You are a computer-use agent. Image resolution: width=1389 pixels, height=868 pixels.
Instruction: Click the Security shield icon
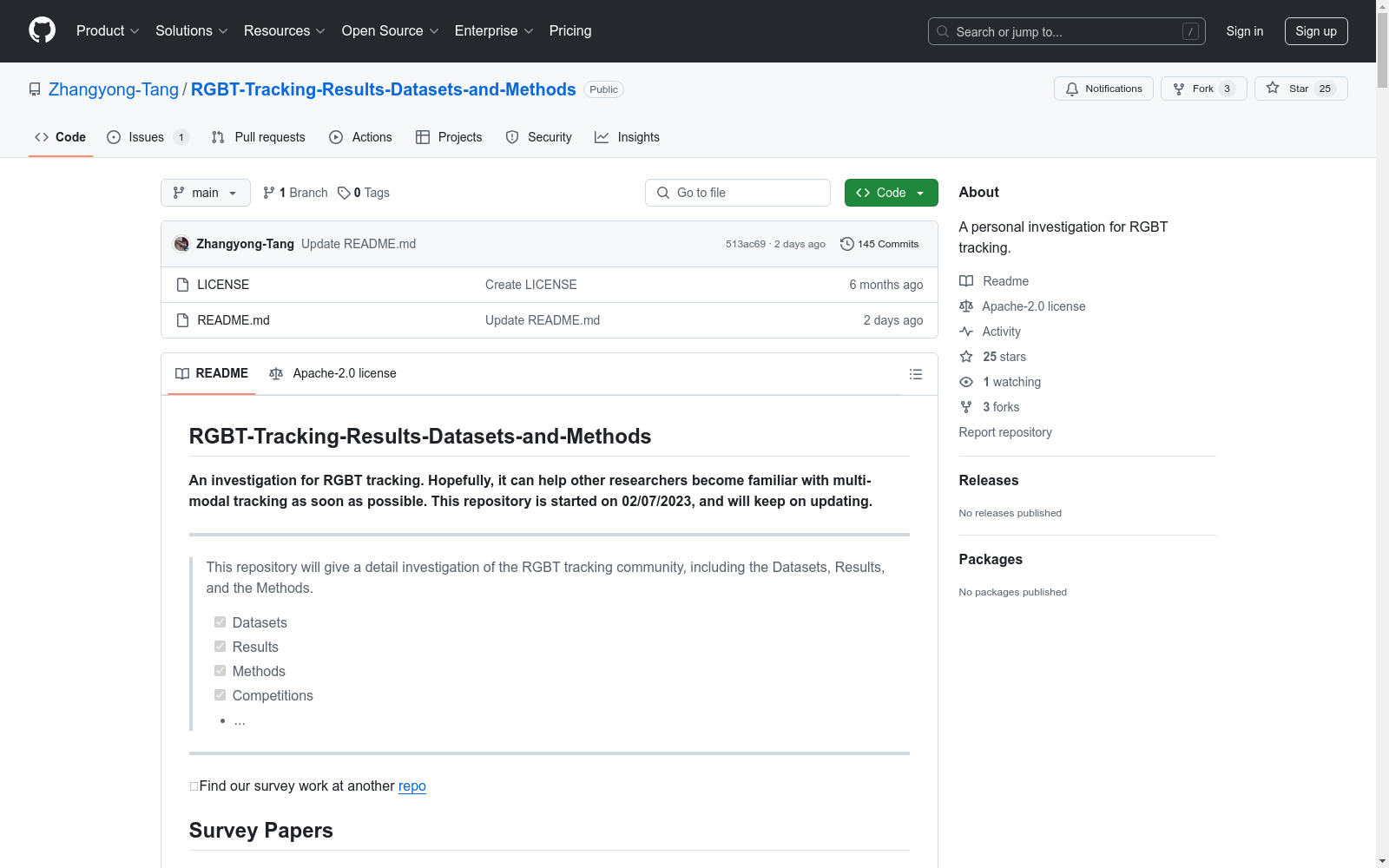[x=512, y=137]
